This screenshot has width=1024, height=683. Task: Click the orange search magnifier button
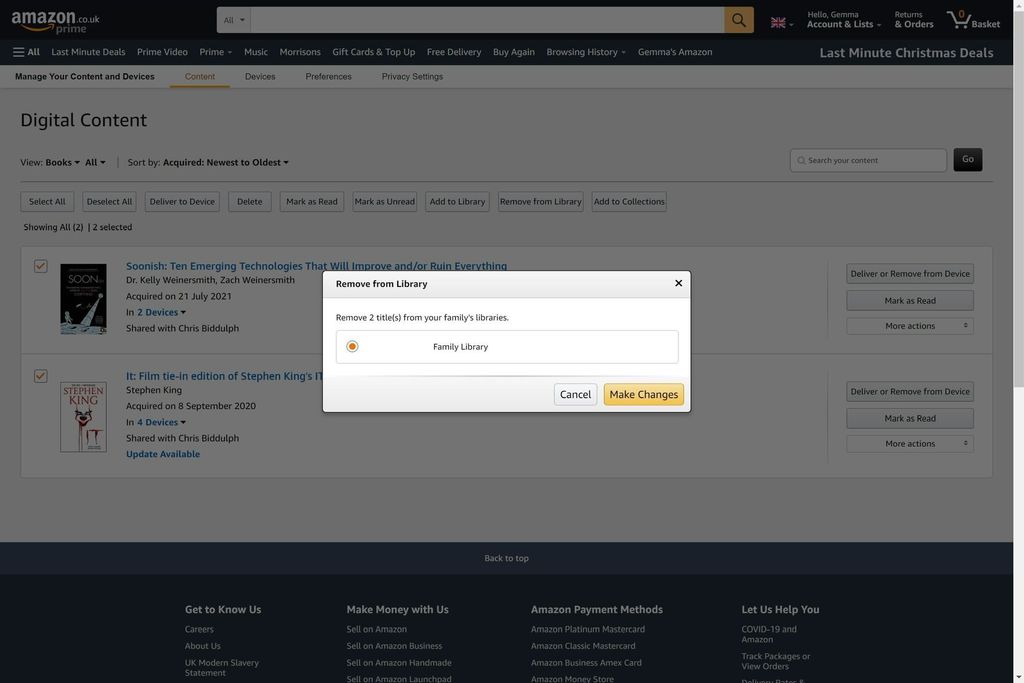(x=739, y=20)
